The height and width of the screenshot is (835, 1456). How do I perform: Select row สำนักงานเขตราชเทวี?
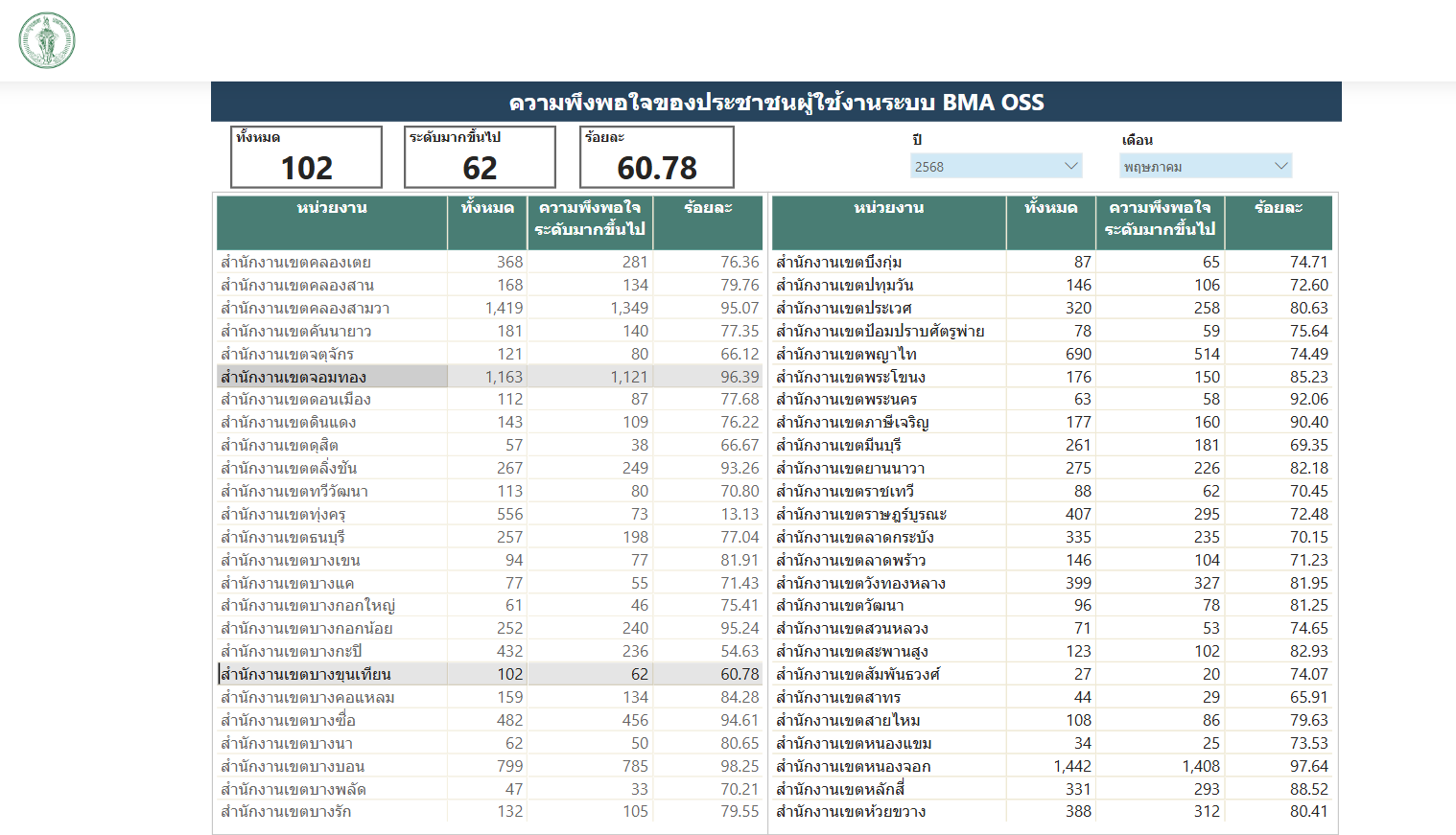1052,491
